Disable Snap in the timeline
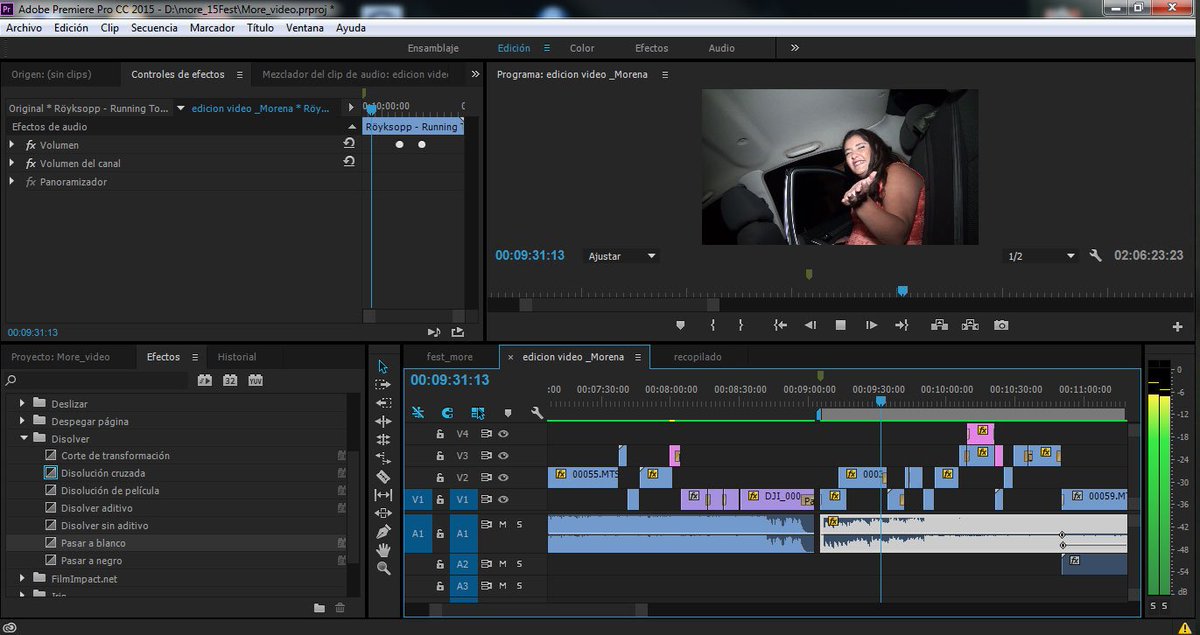Screen dimensions: 1200x635 click(x=446, y=412)
